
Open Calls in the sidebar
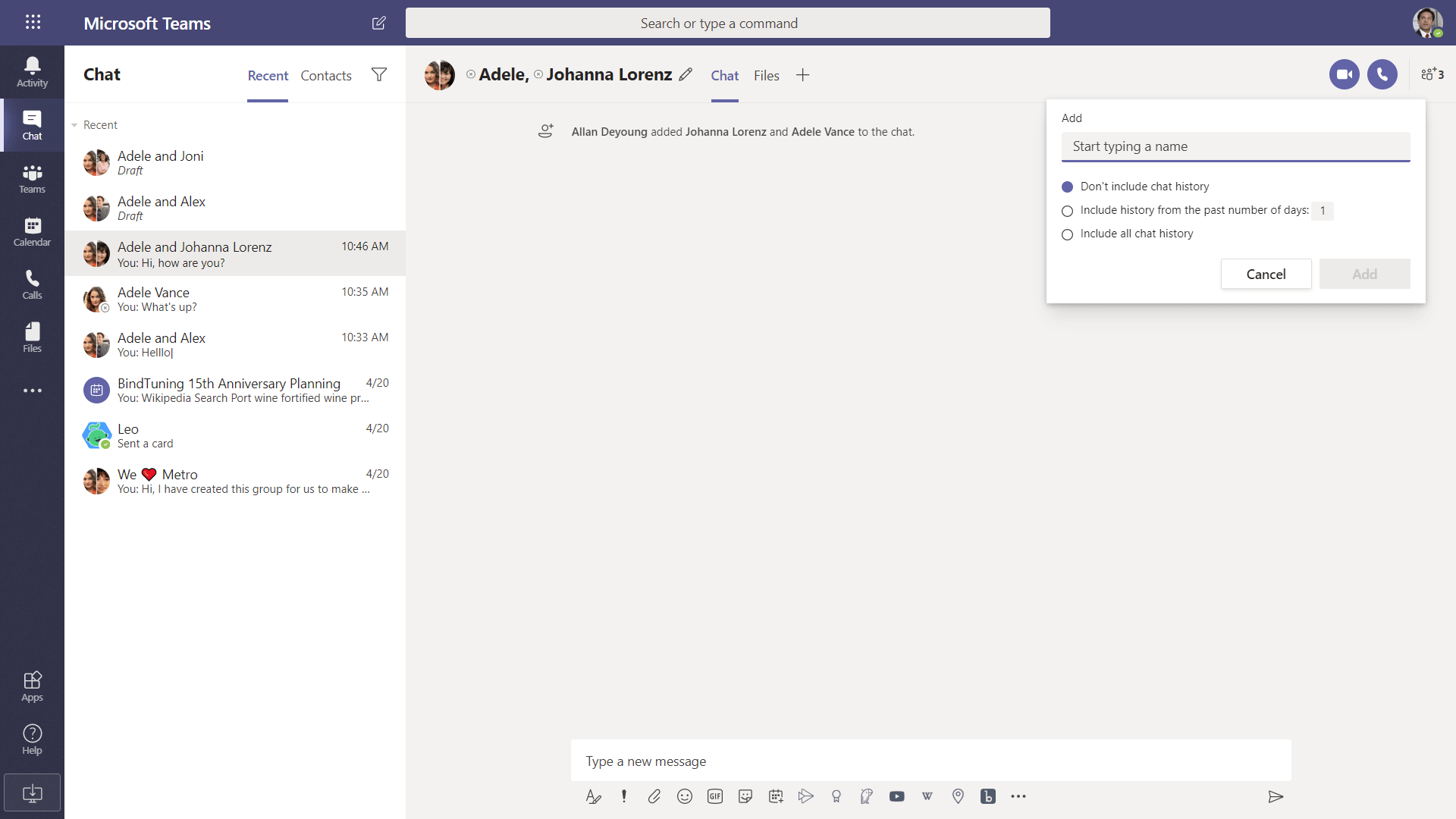(32, 284)
